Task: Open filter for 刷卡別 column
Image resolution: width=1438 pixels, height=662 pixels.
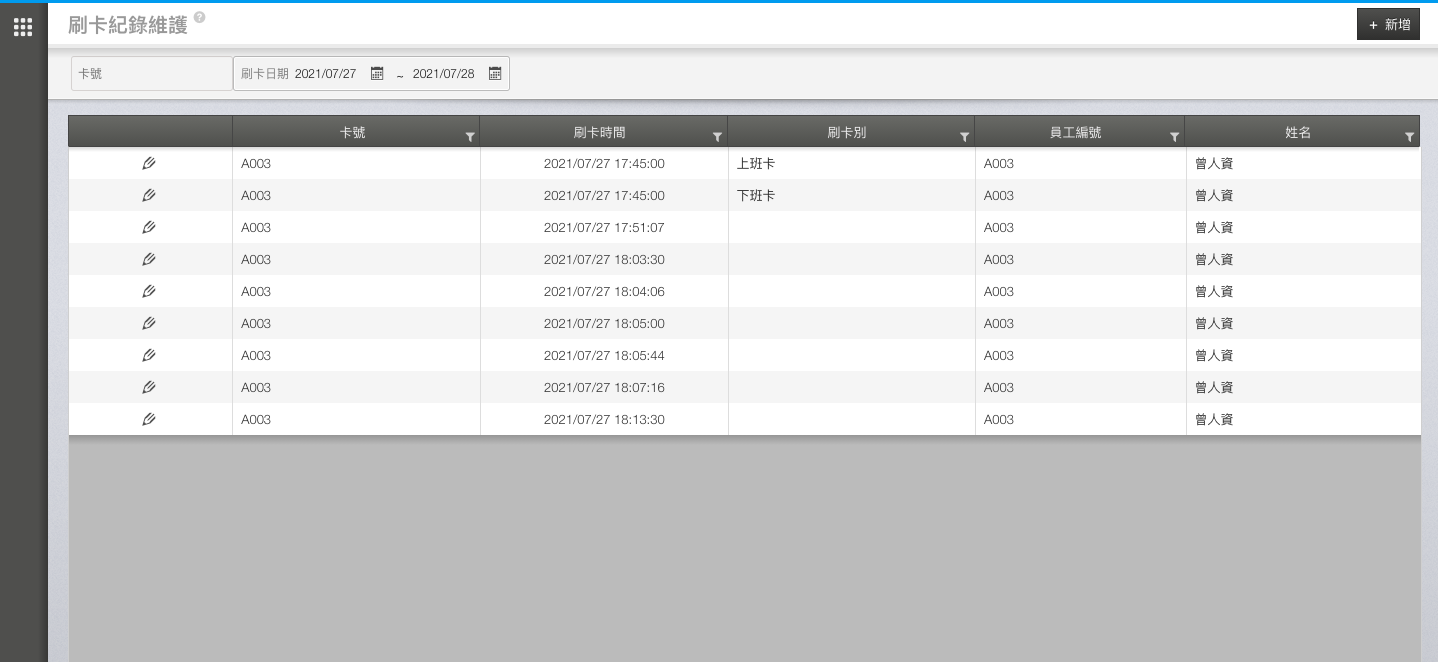Action: point(965,137)
